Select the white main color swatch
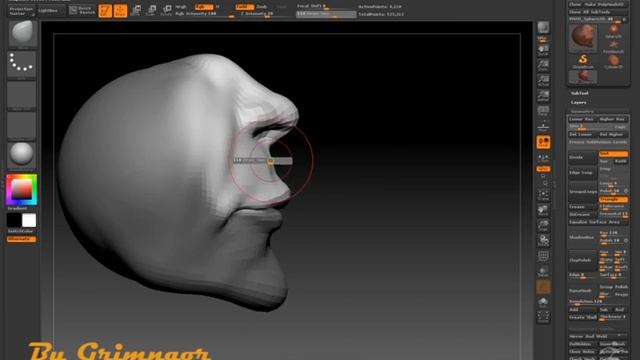Screen dimensions: 640x360 tap(29, 220)
